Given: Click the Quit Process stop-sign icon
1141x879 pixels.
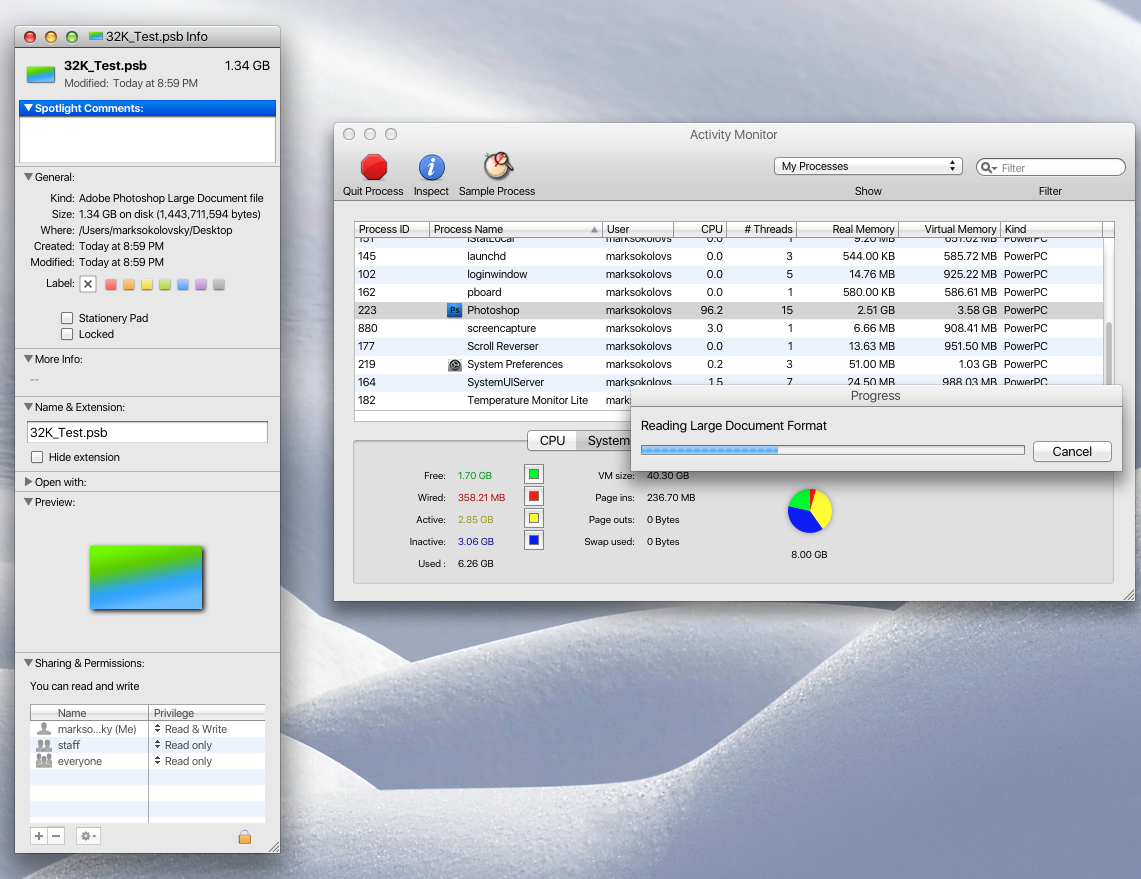Looking at the screenshot, I should (373, 167).
